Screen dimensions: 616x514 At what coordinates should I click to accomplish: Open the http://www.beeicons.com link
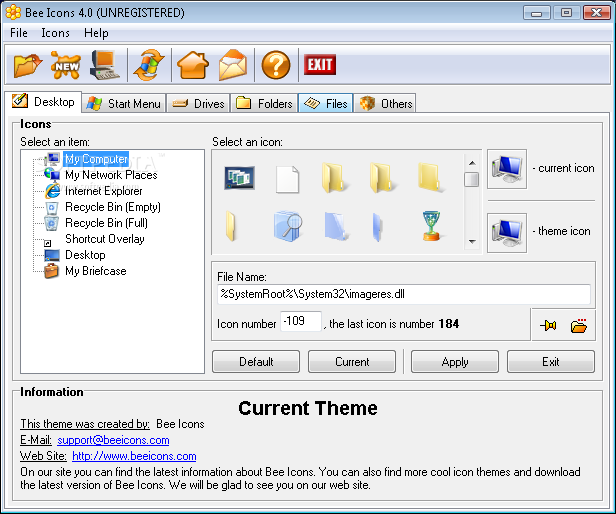[134, 456]
